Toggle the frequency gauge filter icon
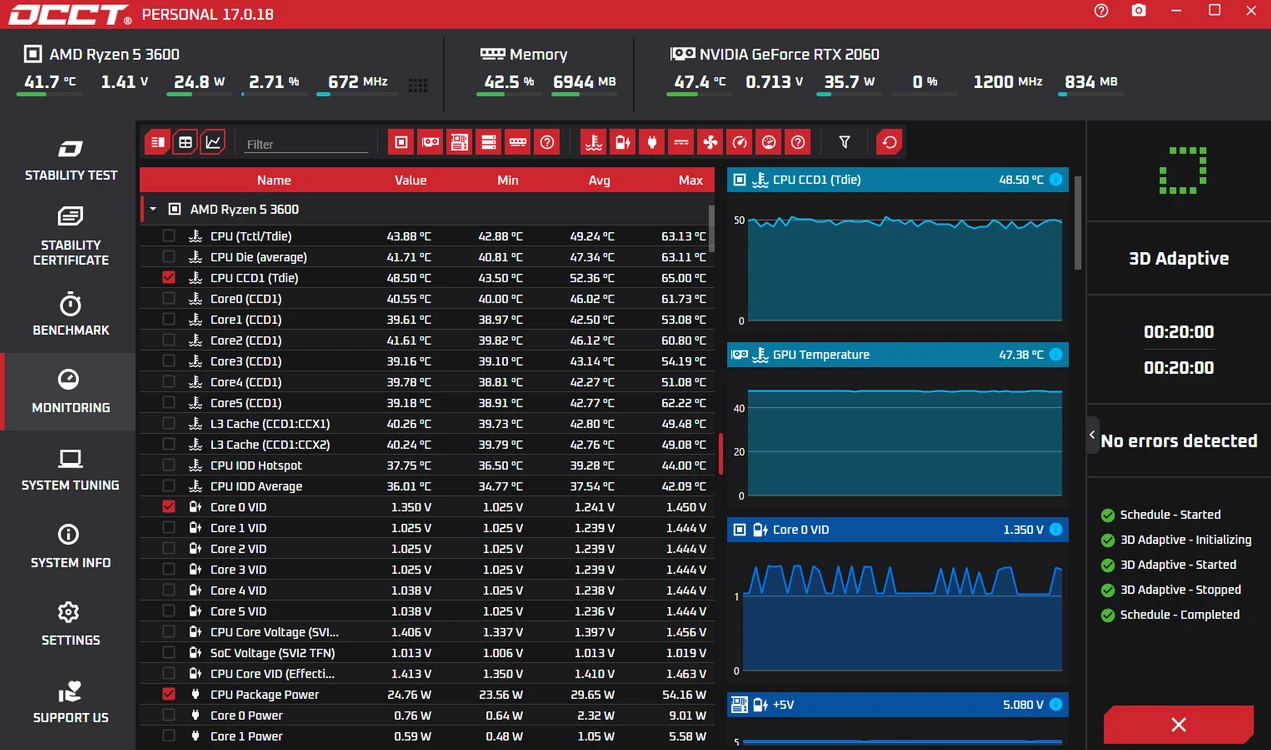 click(x=739, y=142)
